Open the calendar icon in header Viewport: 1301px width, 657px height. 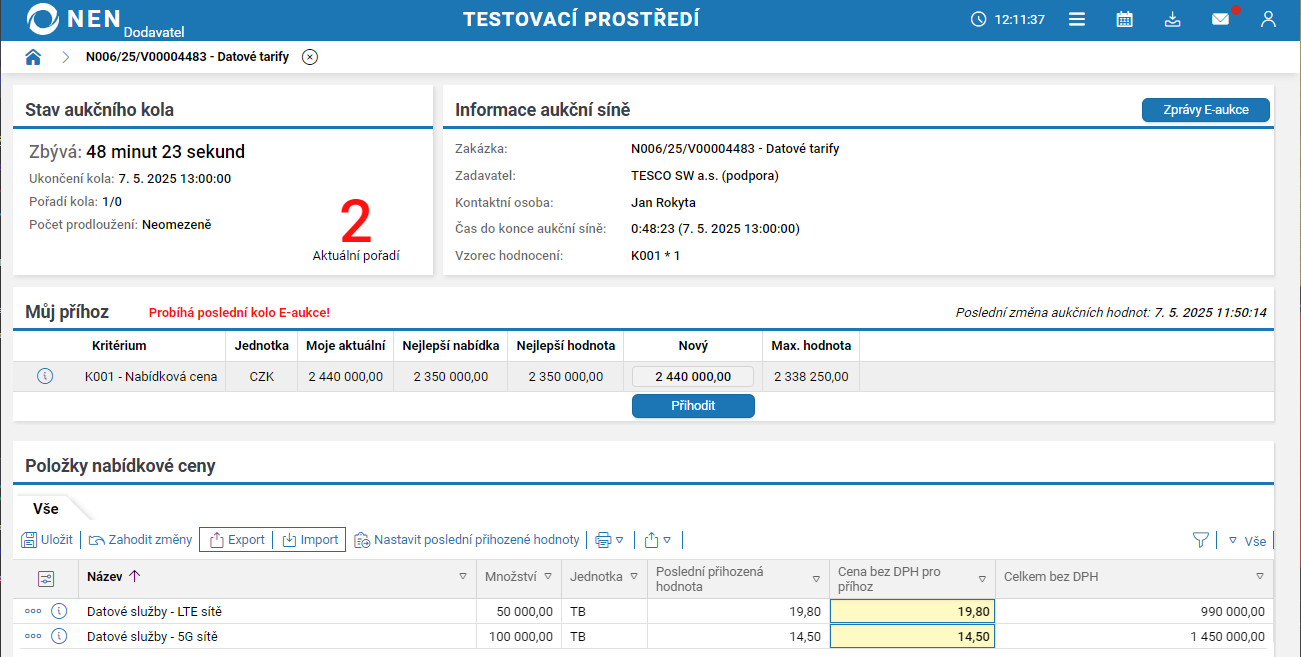click(x=1125, y=19)
